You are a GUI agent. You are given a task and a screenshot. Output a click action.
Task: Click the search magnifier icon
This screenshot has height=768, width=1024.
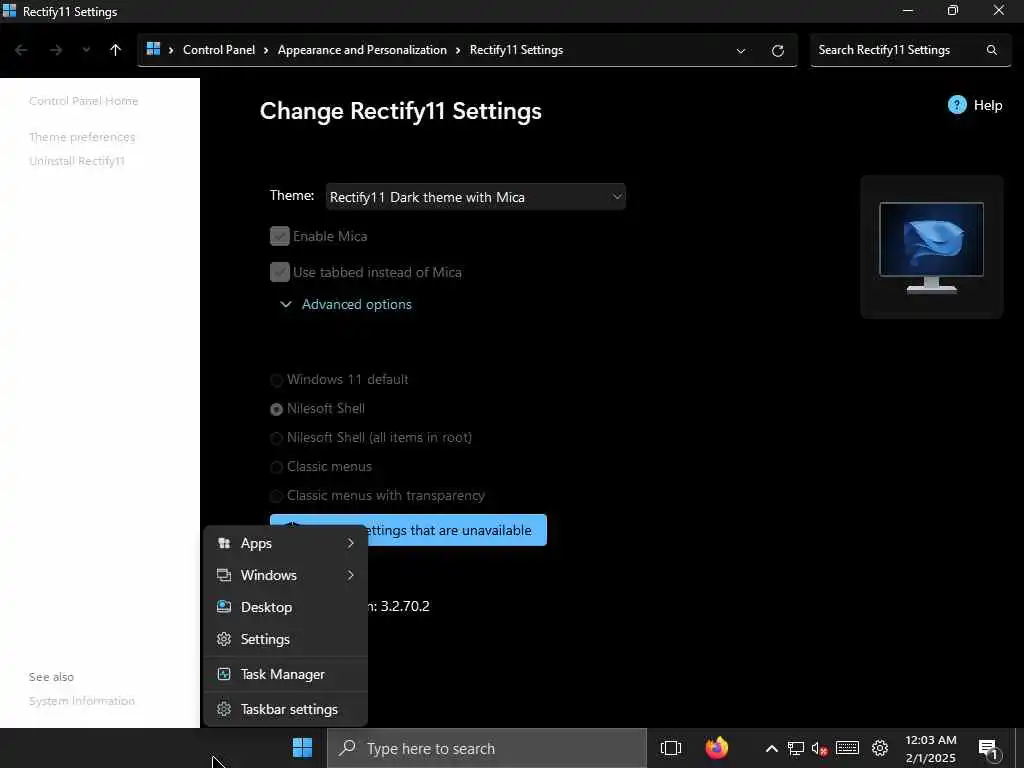991,50
